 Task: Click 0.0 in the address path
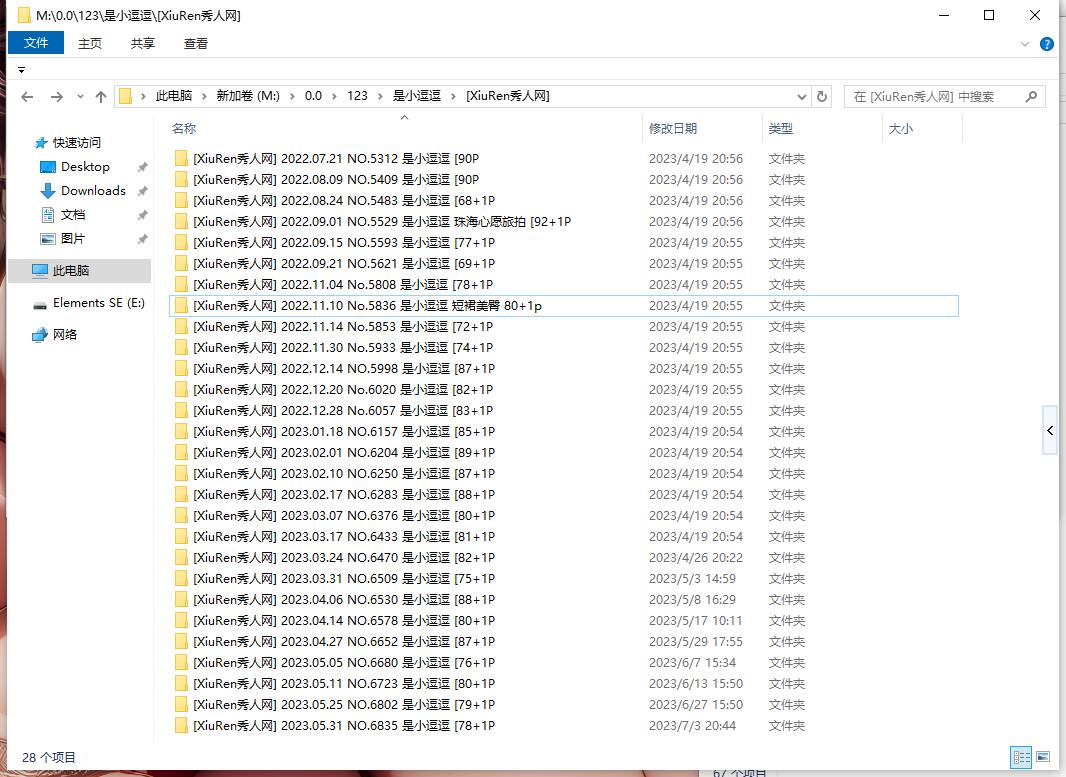pos(313,96)
